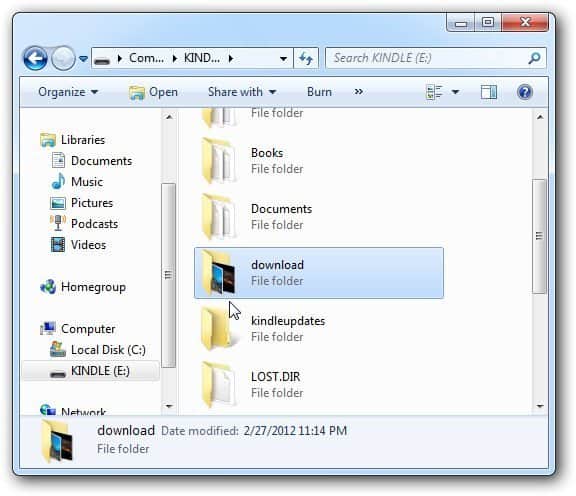Open Pictures library in navigation pane
The height and width of the screenshot is (496, 576).
(x=92, y=203)
